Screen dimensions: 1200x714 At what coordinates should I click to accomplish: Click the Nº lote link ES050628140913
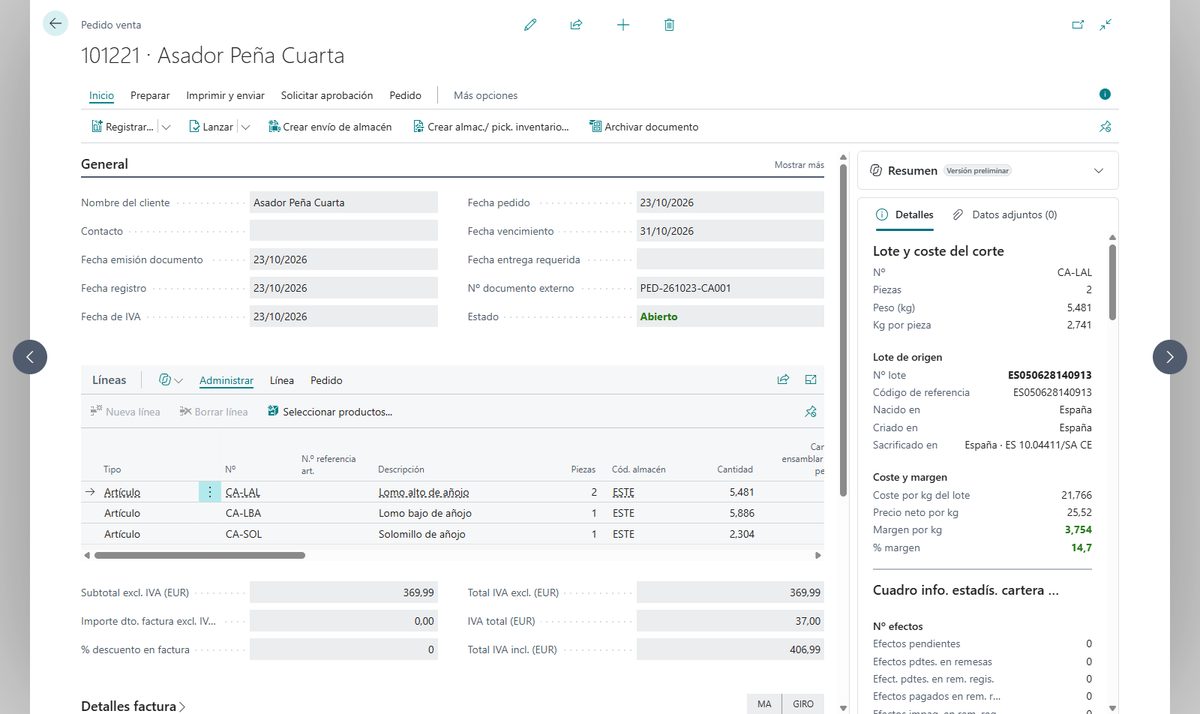[1050, 375]
